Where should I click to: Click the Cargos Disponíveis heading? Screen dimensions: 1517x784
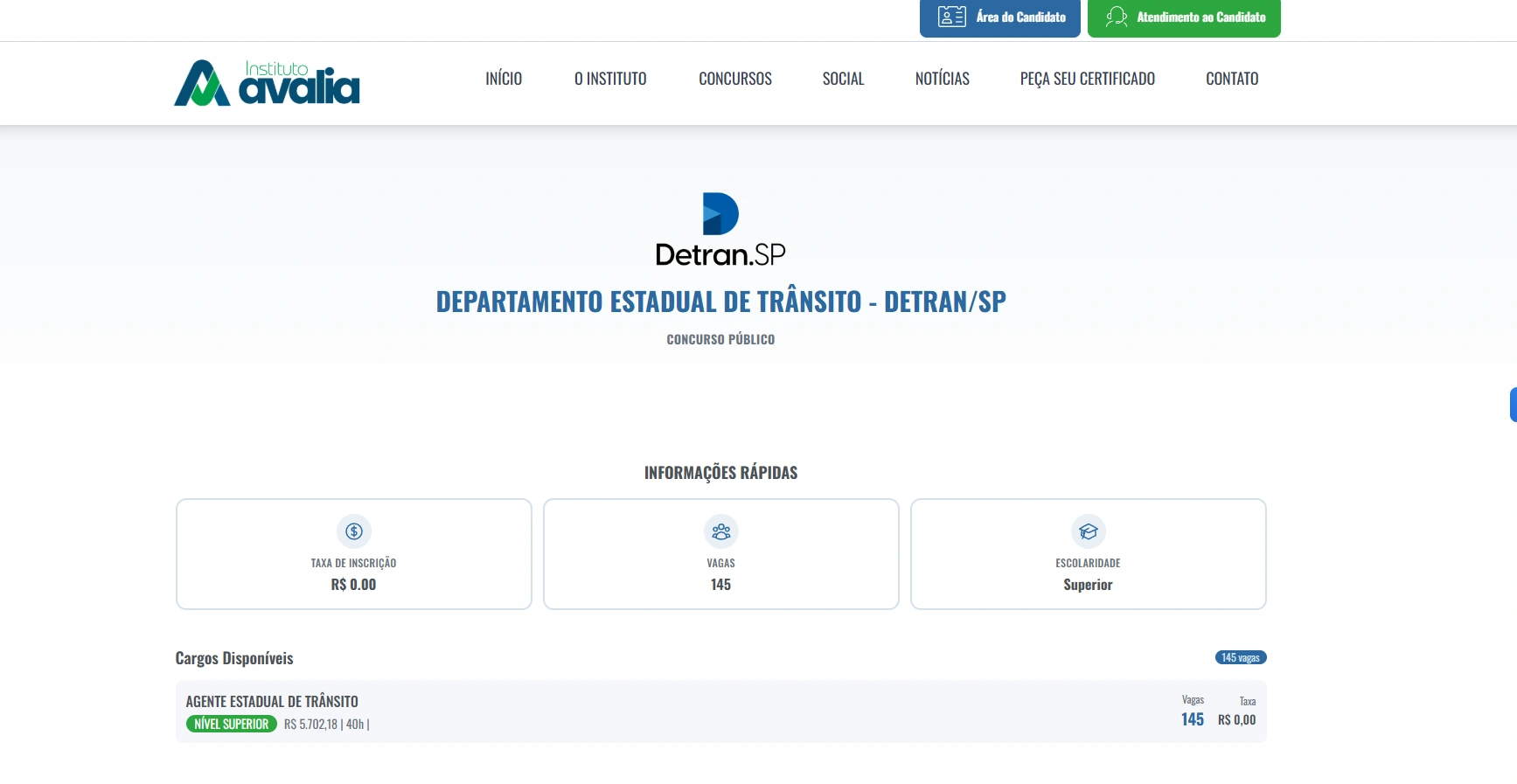tap(234, 658)
